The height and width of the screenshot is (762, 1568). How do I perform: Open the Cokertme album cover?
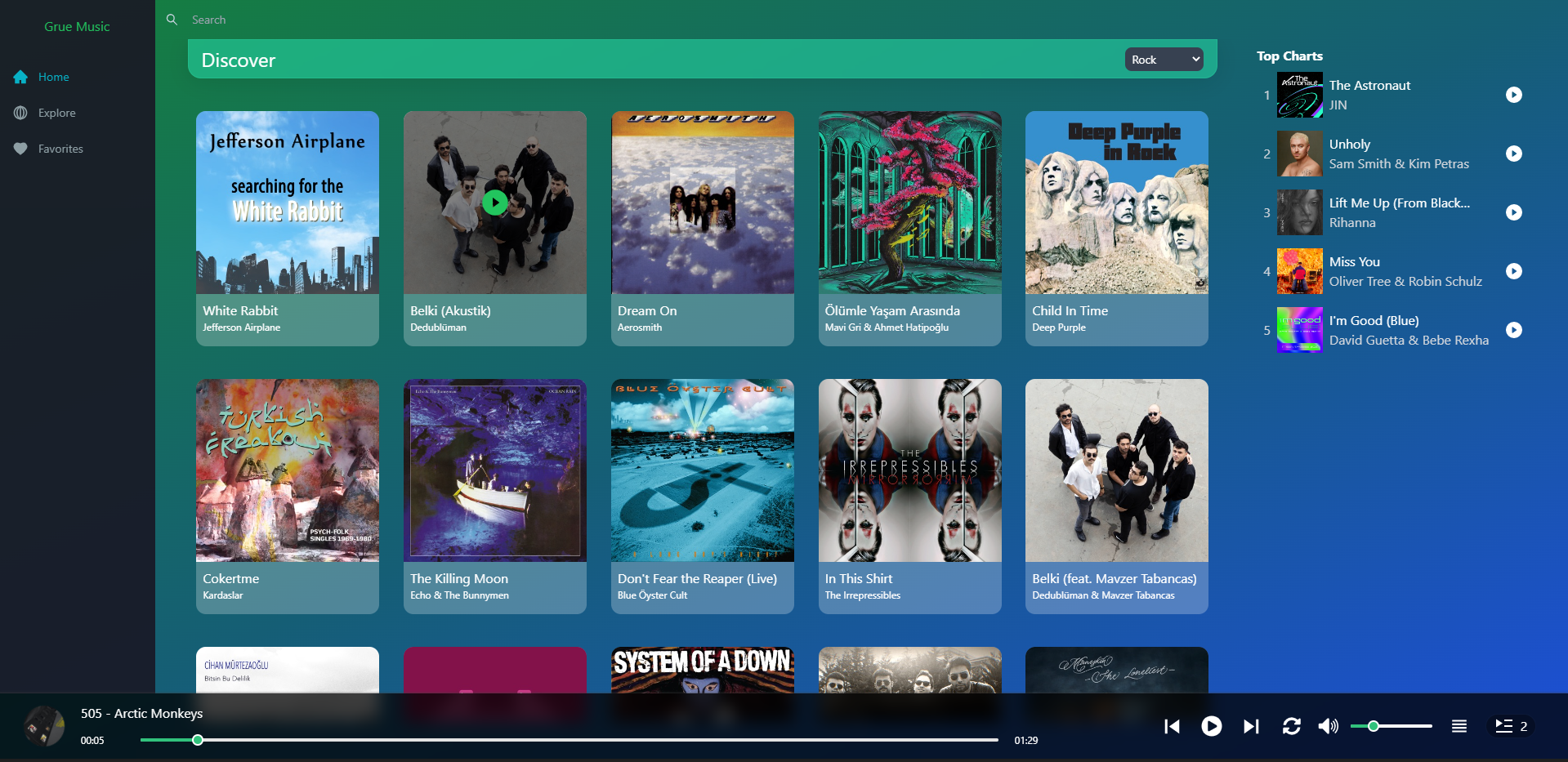click(288, 470)
